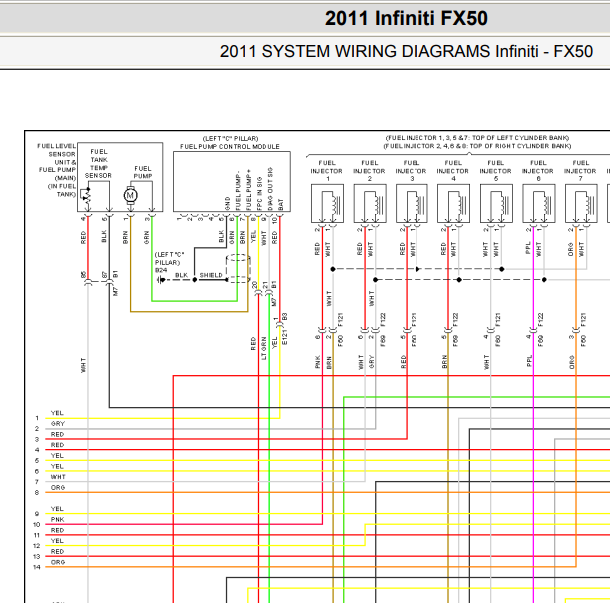Click the 'SHIELD' label on the ground wire

click(211, 275)
